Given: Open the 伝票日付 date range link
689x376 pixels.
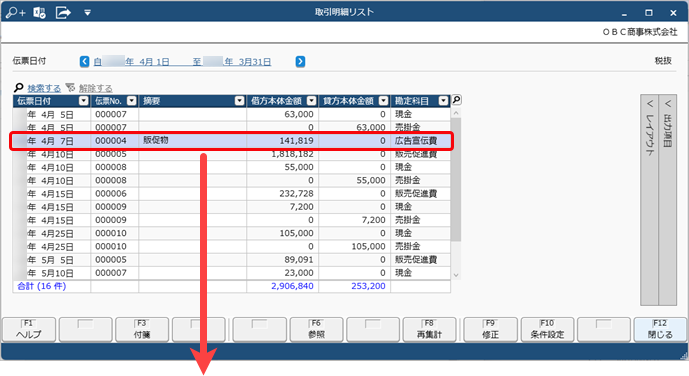Looking at the screenshot, I should [182, 62].
